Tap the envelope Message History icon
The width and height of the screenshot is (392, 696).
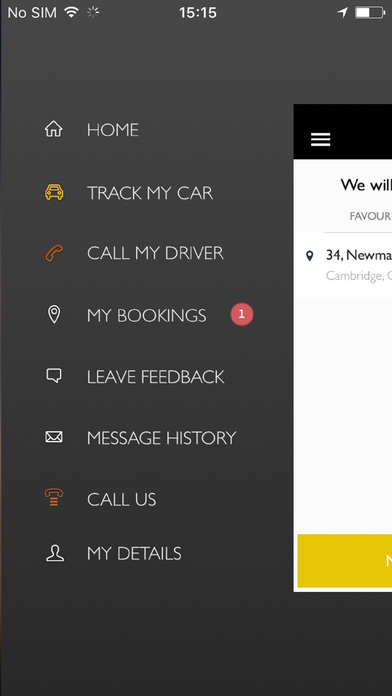(x=54, y=437)
